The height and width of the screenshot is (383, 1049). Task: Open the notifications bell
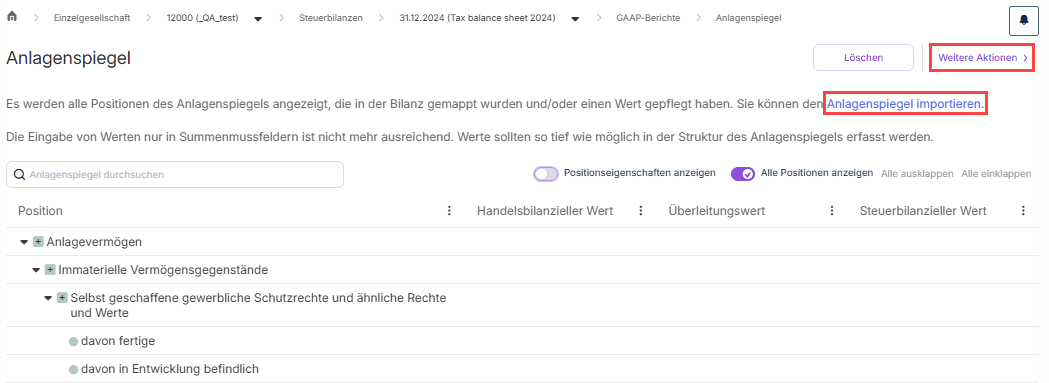[x=1024, y=20]
